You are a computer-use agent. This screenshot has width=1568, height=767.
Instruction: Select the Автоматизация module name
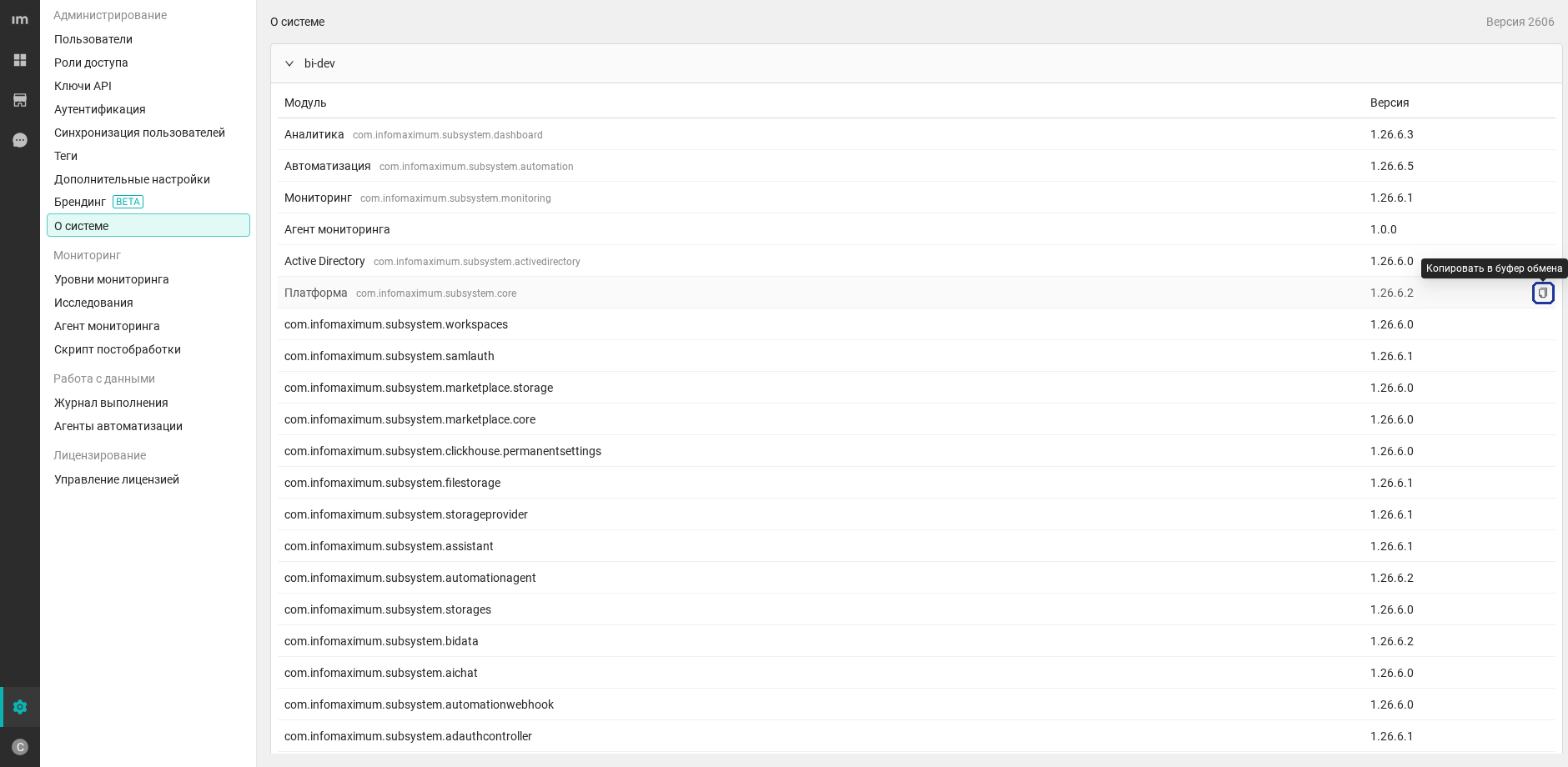(328, 166)
